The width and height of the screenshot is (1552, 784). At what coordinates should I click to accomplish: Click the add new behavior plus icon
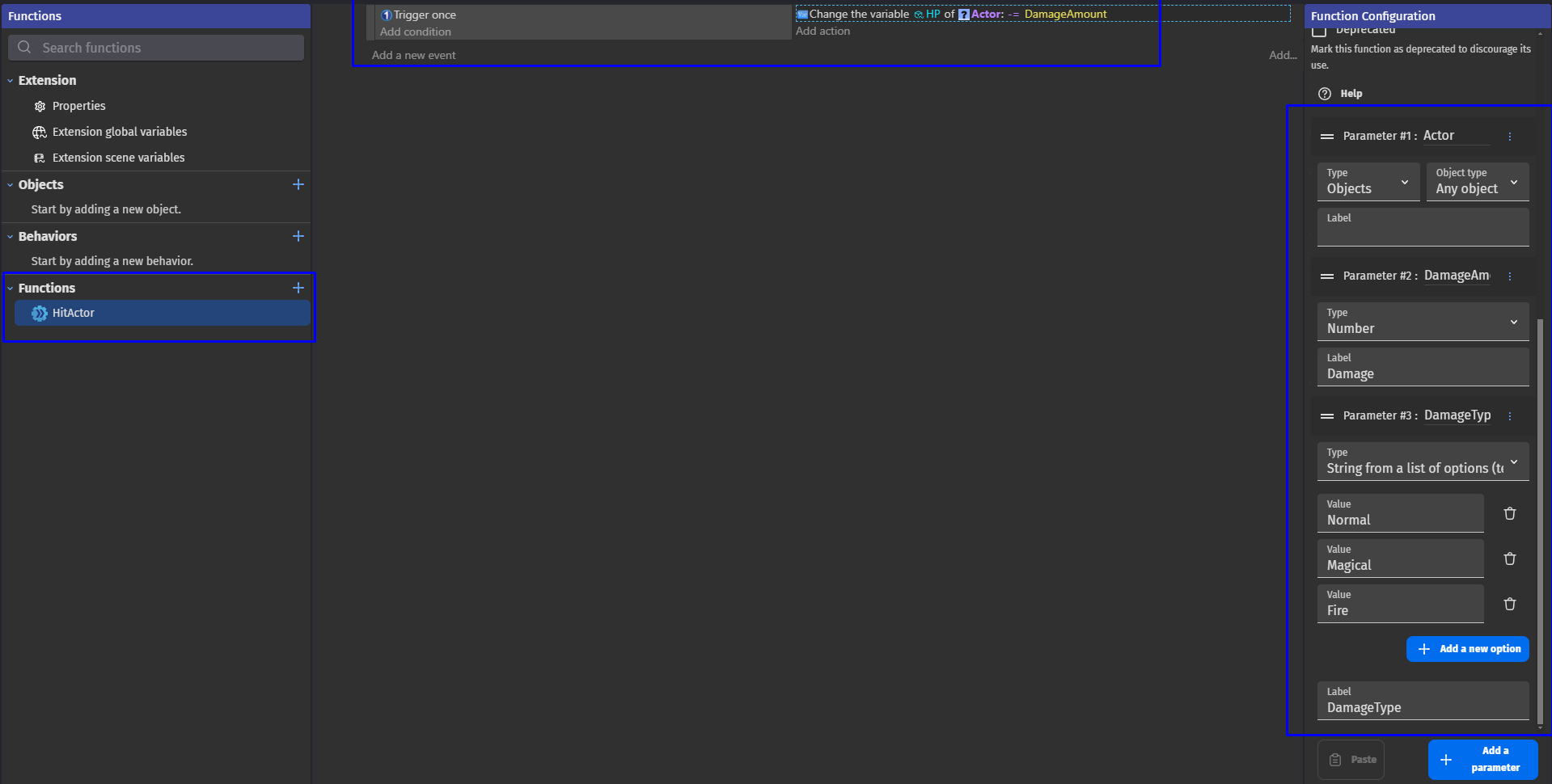(298, 236)
